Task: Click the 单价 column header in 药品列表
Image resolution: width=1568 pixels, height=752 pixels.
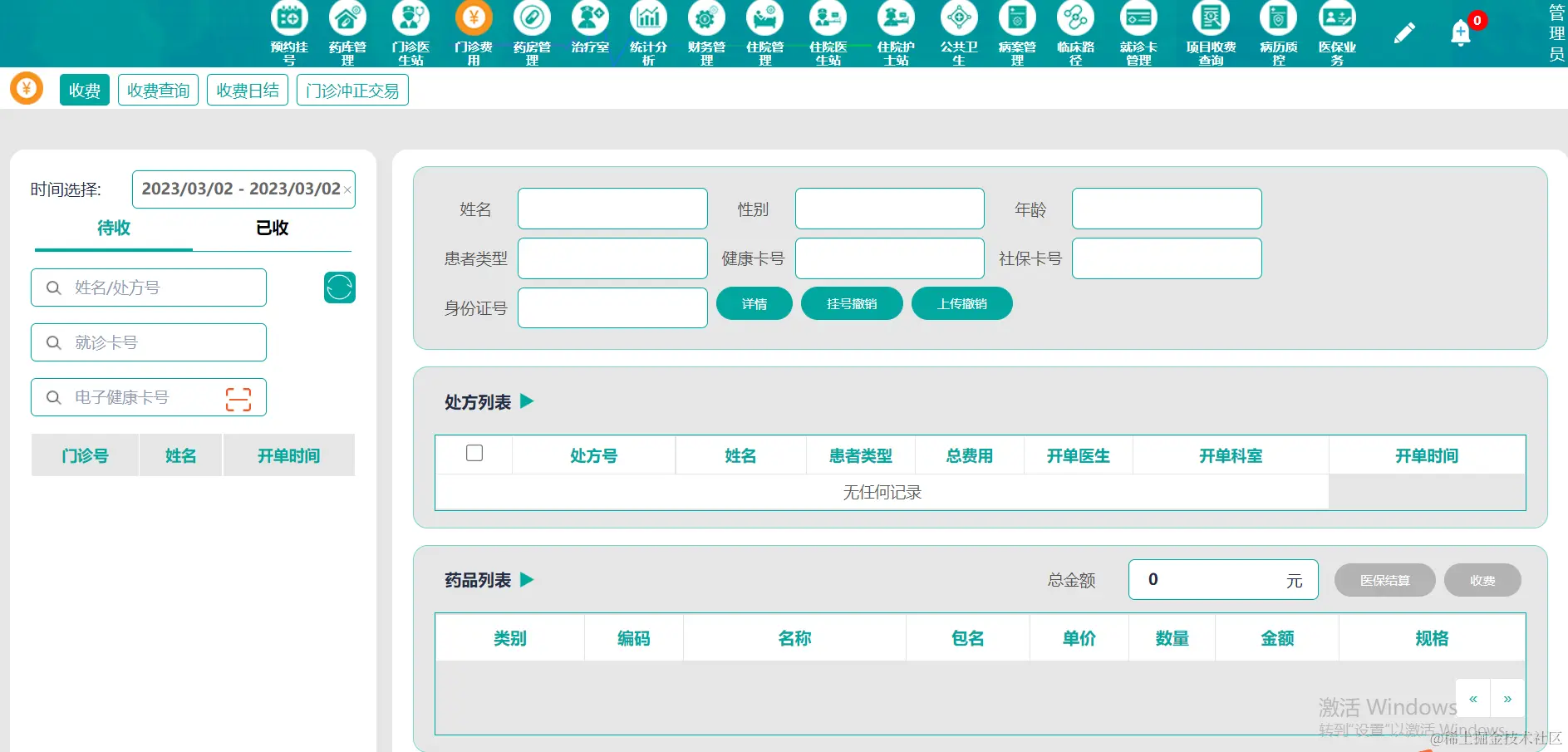Action: (x=1079, y=638)
